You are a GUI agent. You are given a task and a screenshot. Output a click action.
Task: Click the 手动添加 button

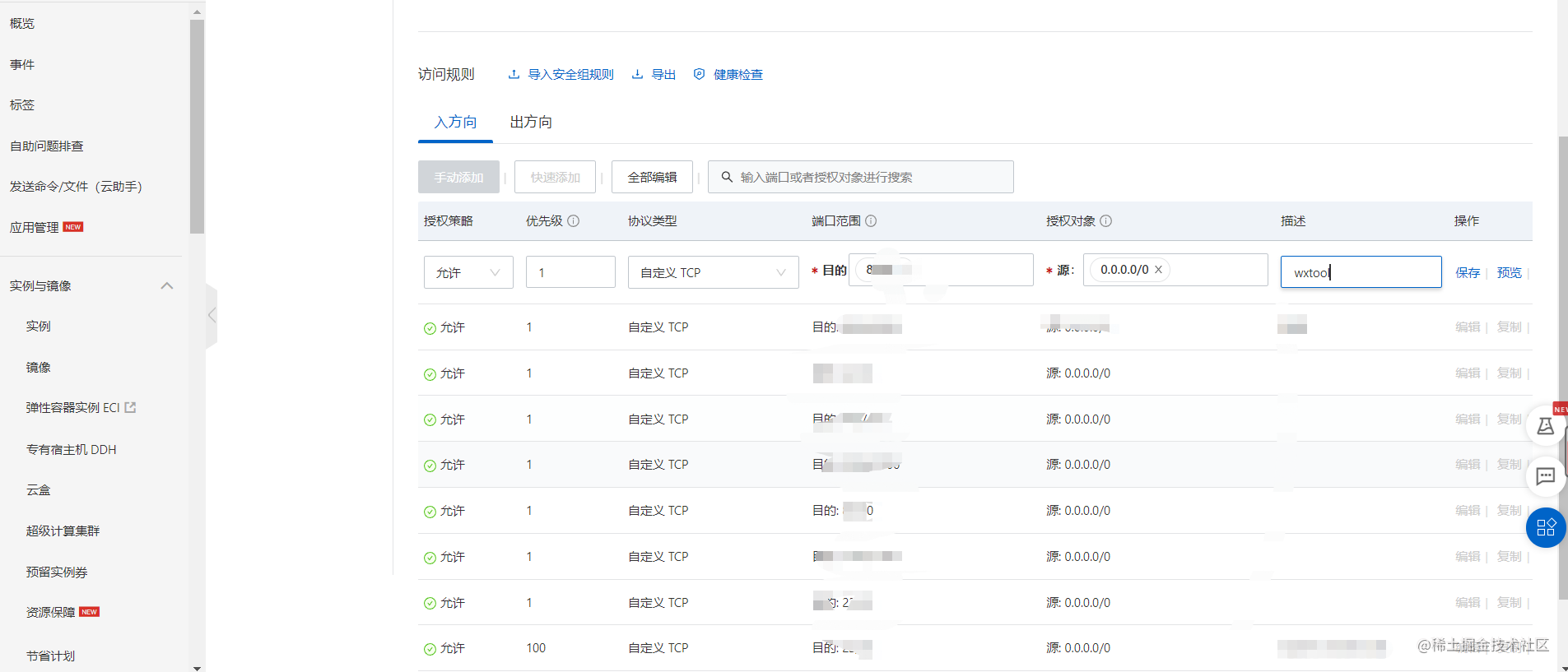(x=458, y=177)
